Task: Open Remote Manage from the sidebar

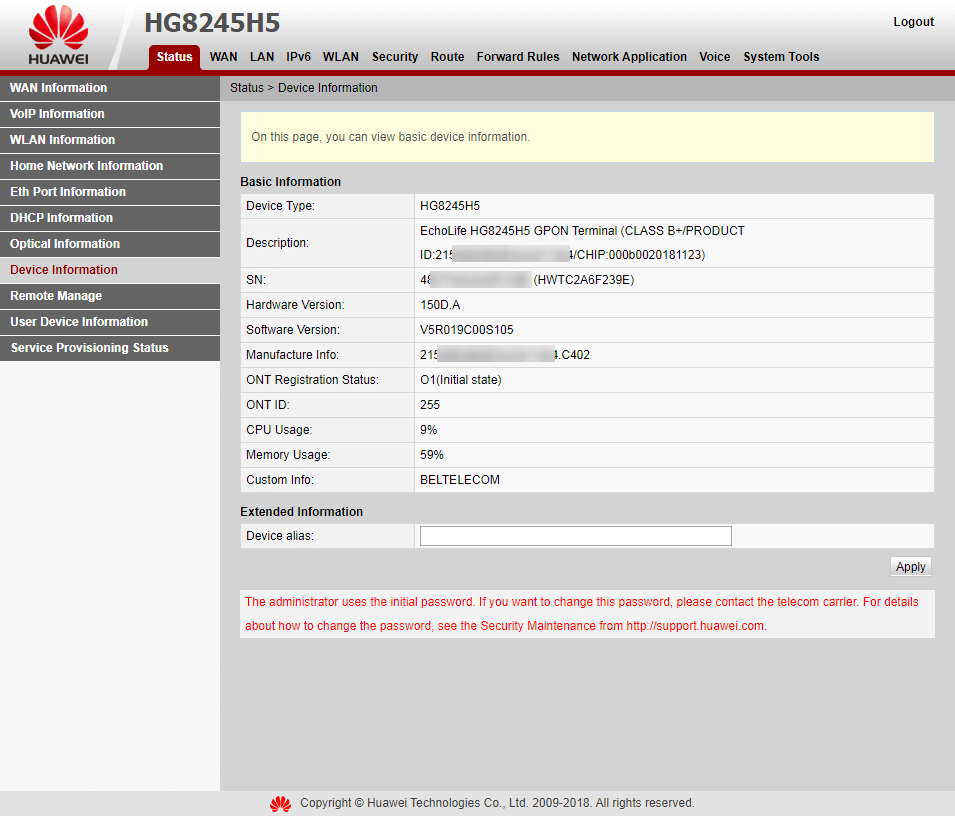Action: 54,296
